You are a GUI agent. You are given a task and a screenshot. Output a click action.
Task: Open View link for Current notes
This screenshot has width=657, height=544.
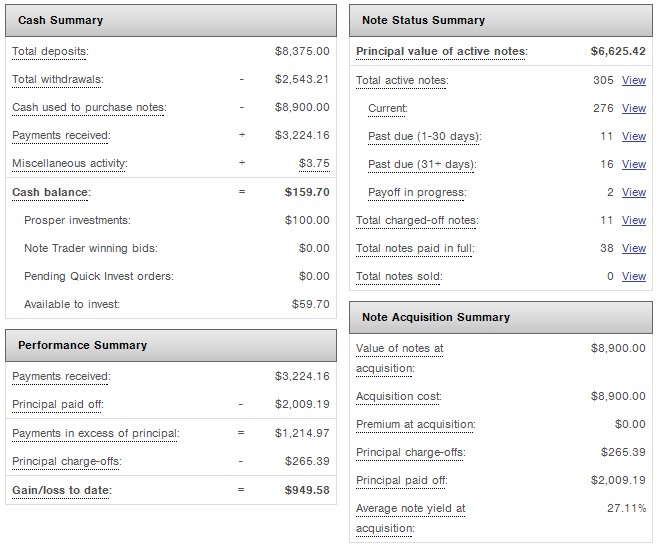[633, 108]
